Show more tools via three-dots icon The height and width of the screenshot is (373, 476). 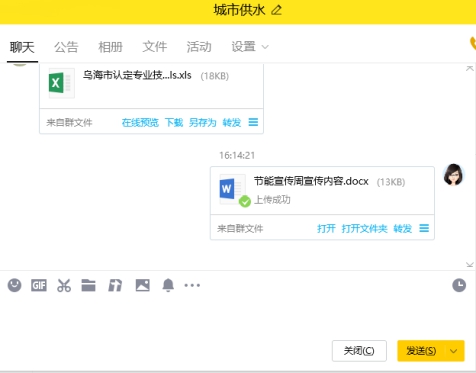tap(192, 285)
